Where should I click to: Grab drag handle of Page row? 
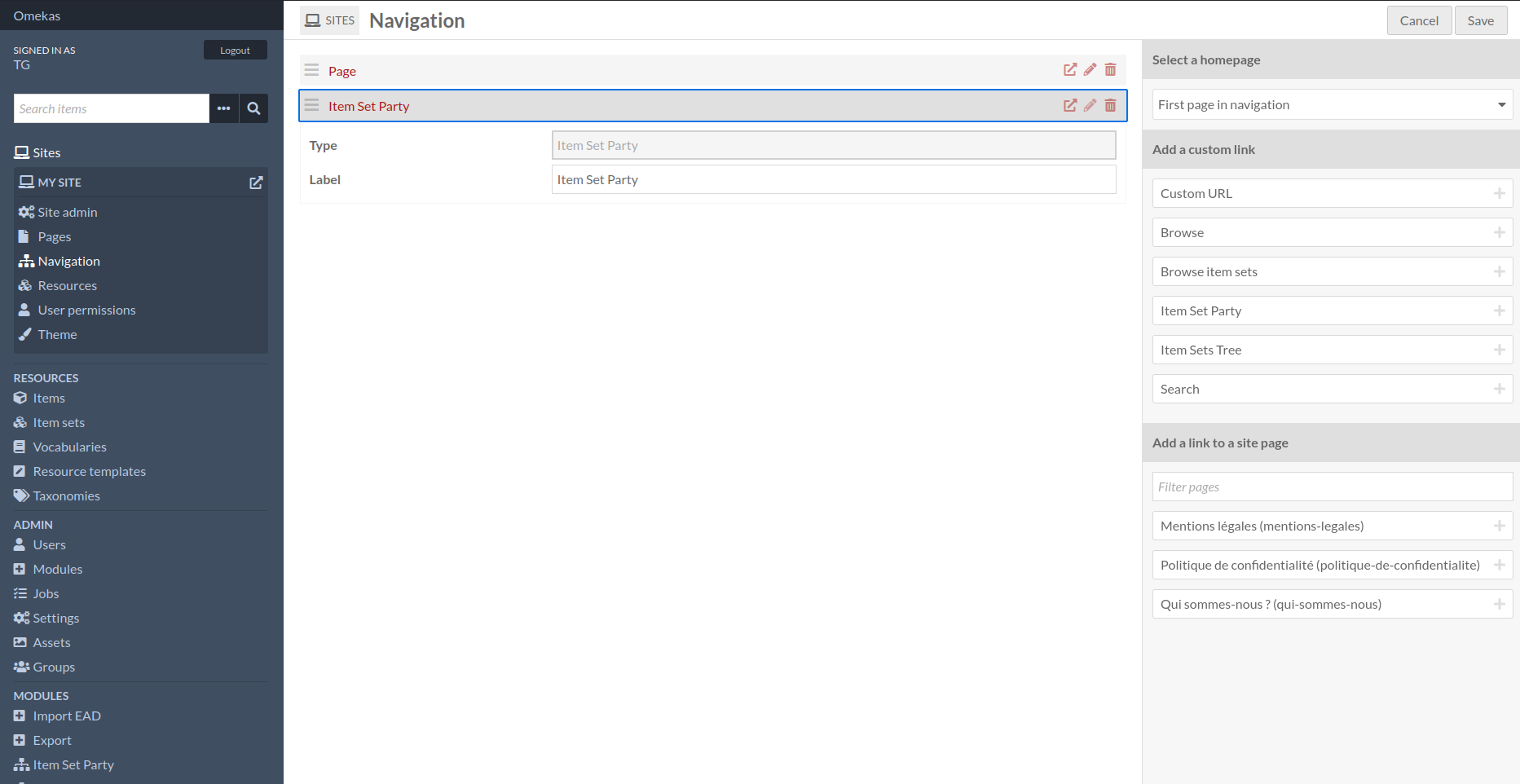coord(311,70)
